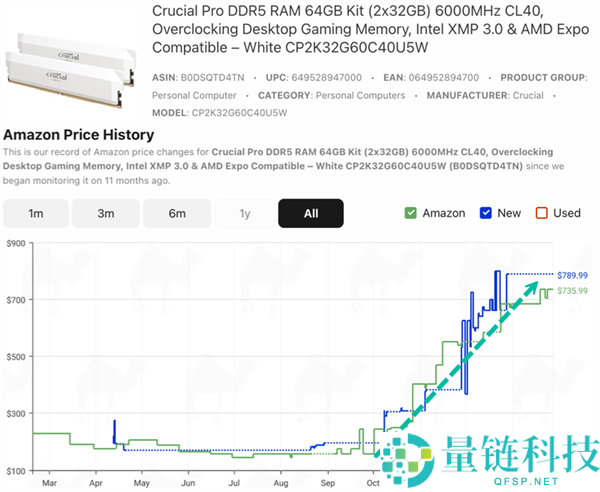Viewport: 600px width, 492px height.
Task: Click the $100 y-axis label
Action: (16, 471)
